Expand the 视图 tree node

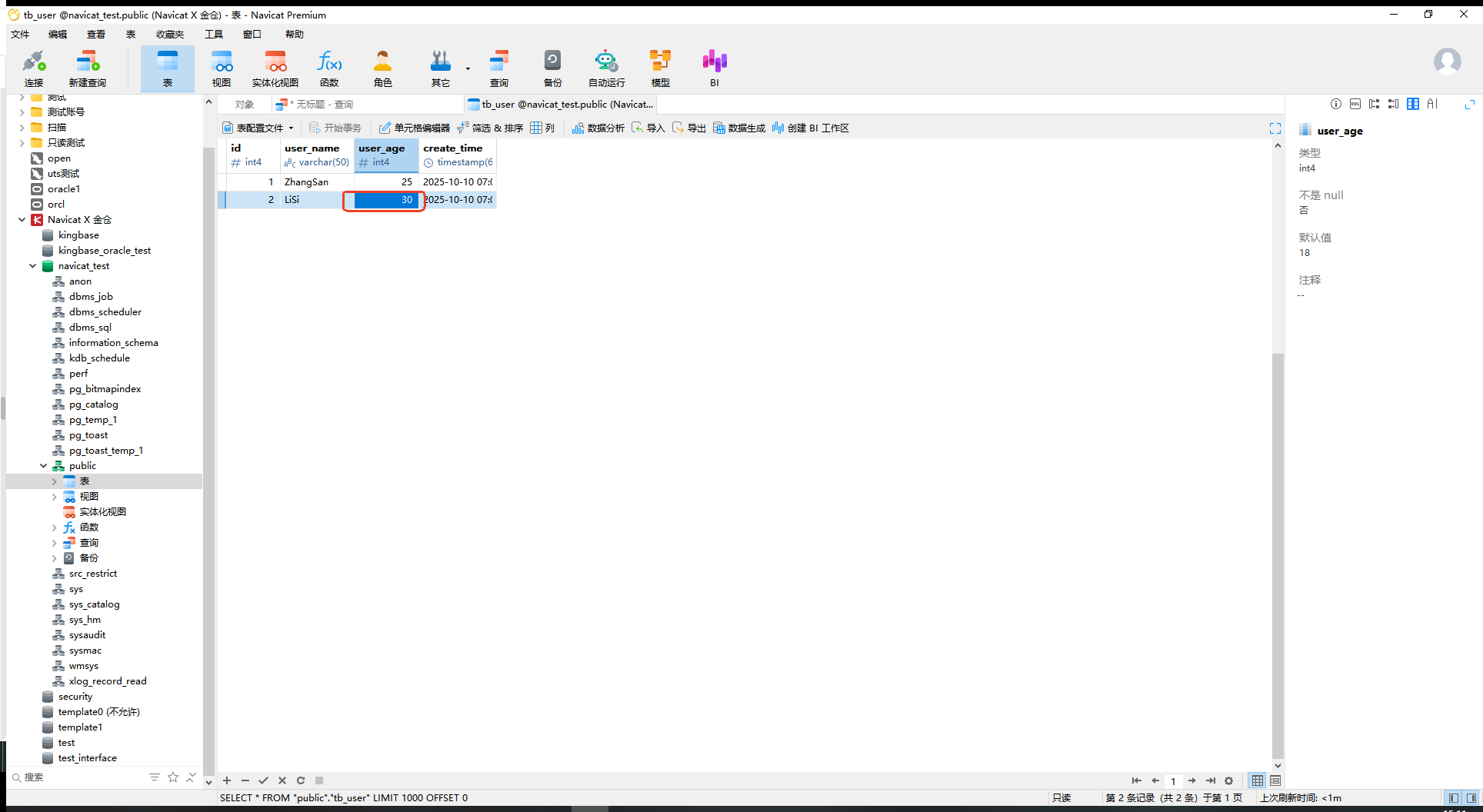[x=54, y=497]
